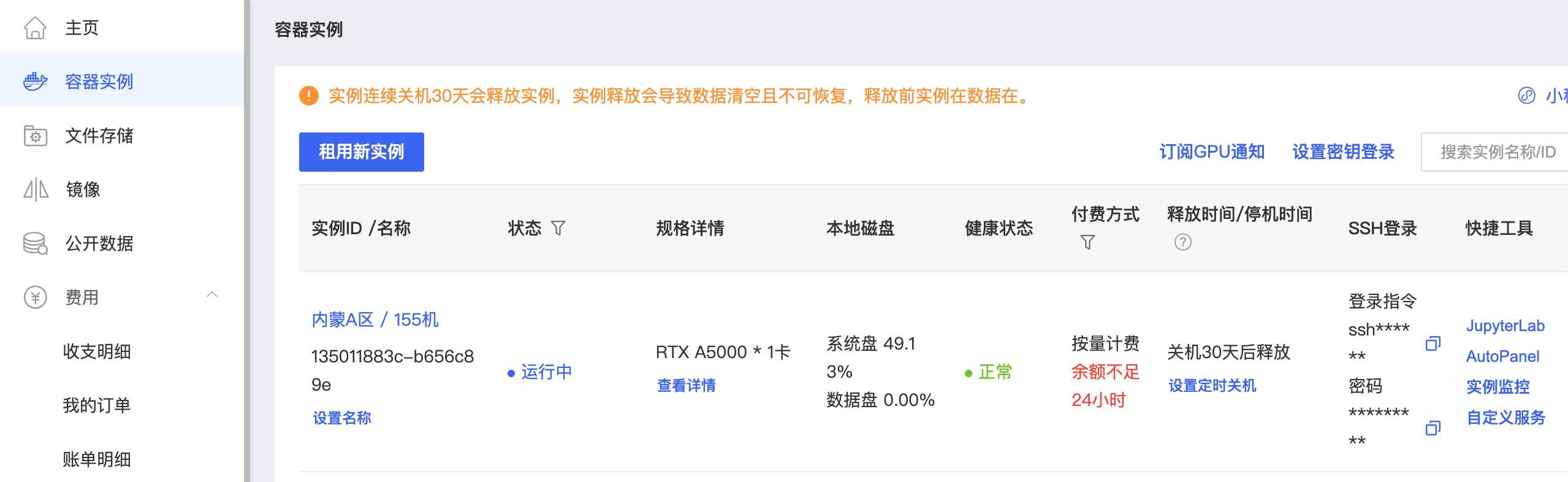
Task: Click the 健康状态 column header
Action: click(999, 228)
